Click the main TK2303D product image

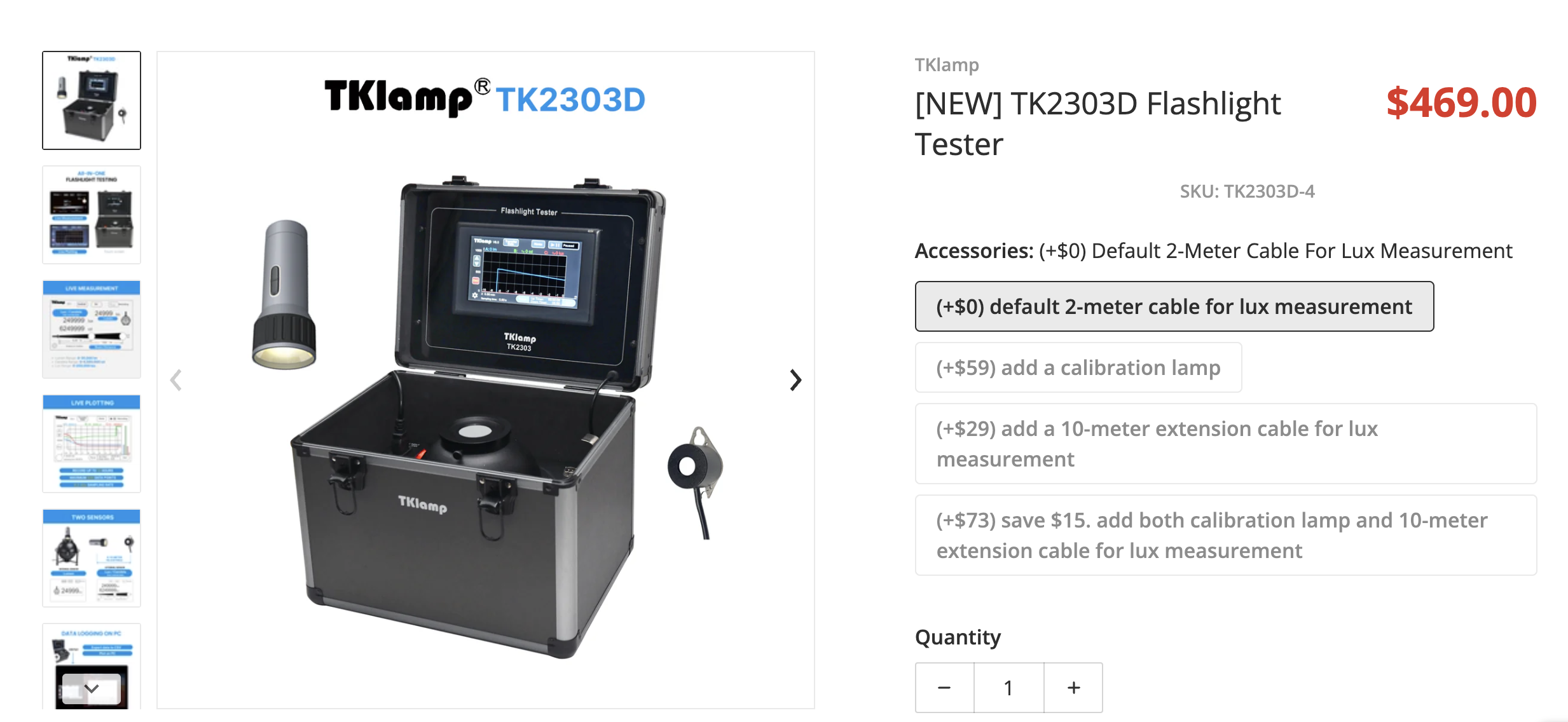486,380
